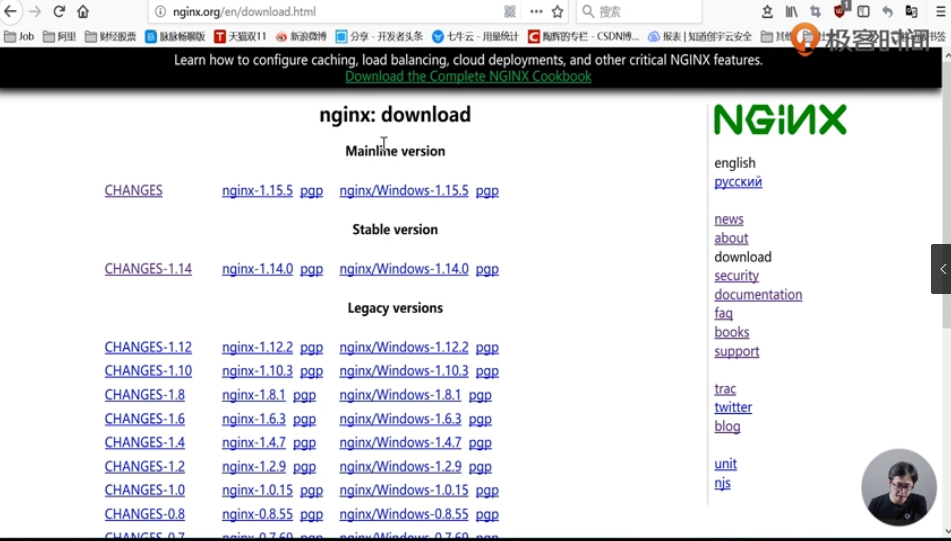Screen dimensions: 951x541
Task: Open the faq sidebar link
Action: click(x=724, y=314)
